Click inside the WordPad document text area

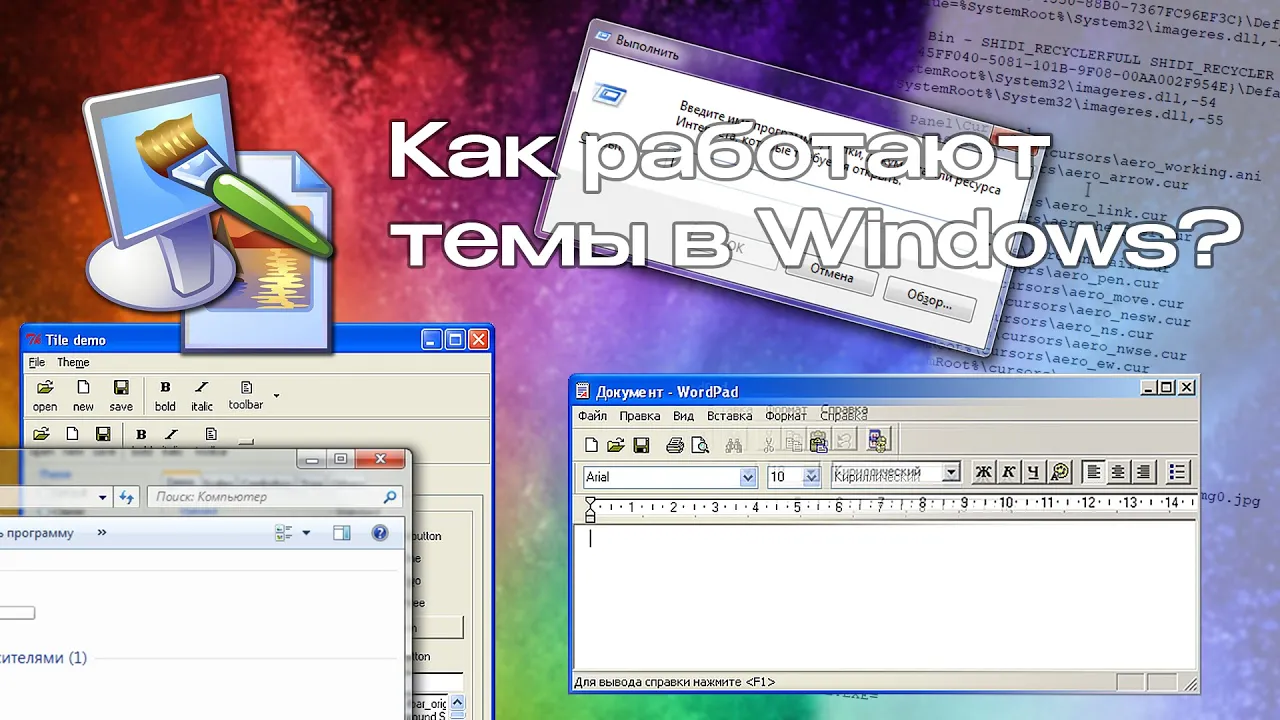tap(884, 595)
